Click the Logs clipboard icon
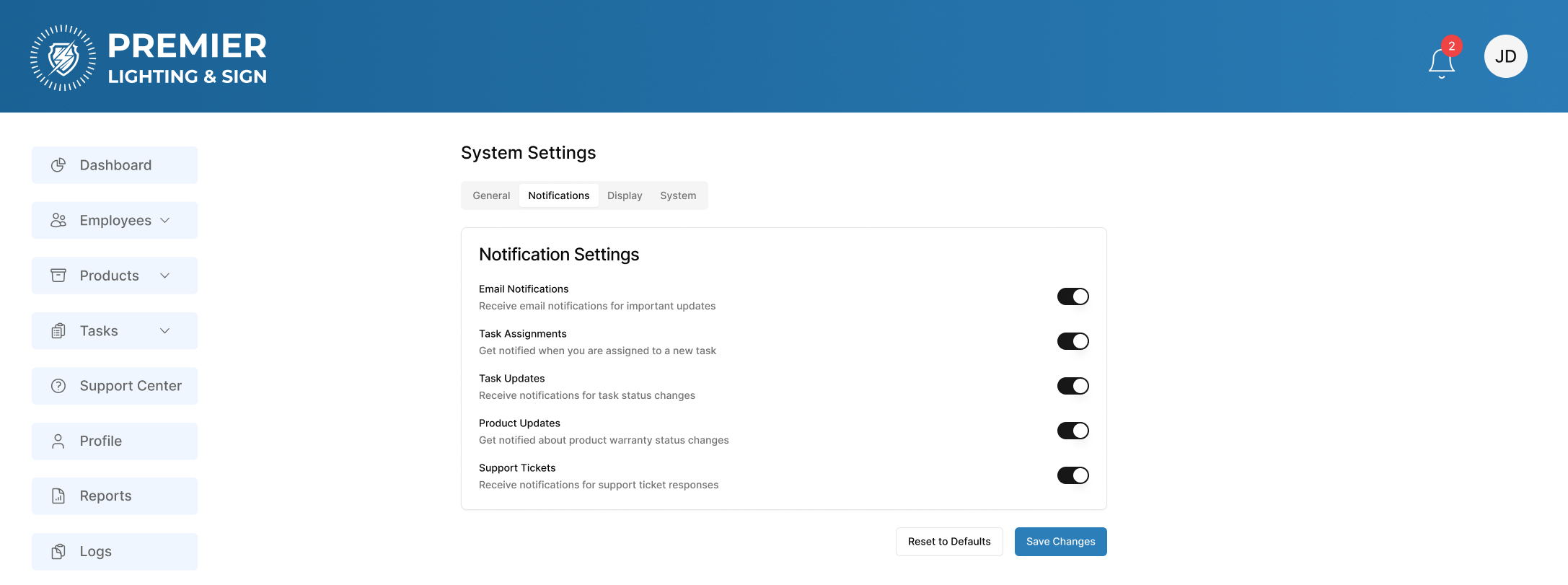The width and height of the screenshot is (1568, 585). point(58,552)
